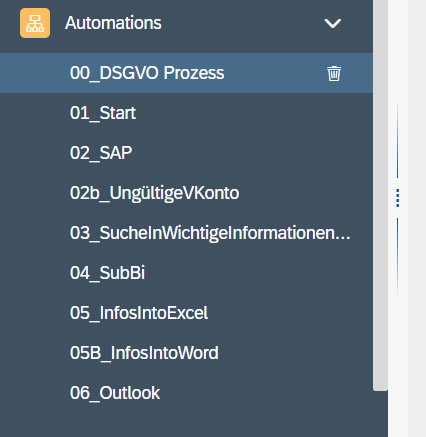Select the 00_DSGVO Prozess automation
The width and height of the screenshot is (426, 437).
coord(186,73)
